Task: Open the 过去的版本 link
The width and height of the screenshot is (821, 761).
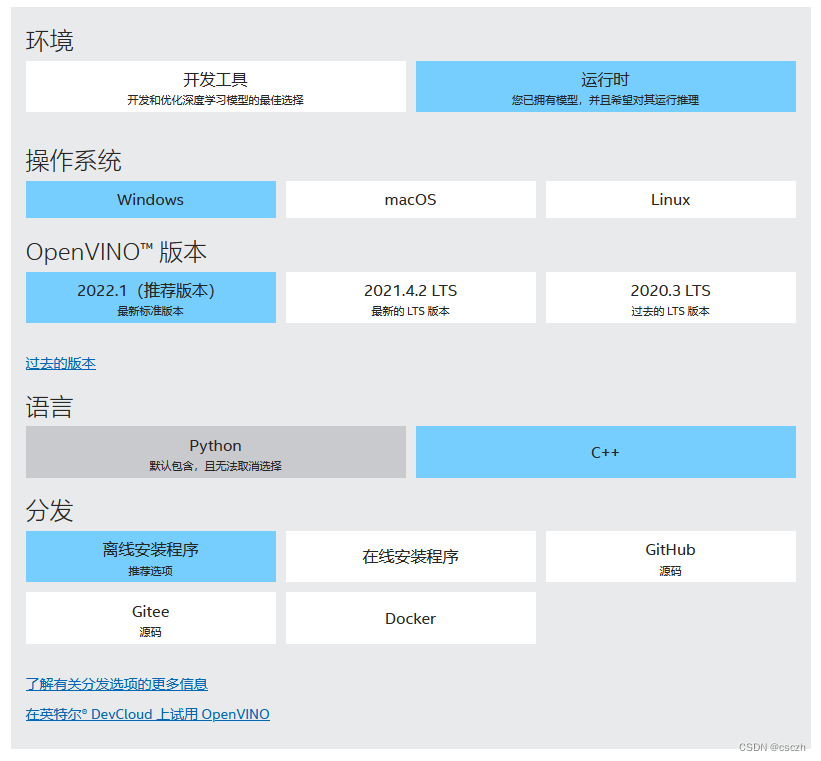Action: (x=61, y=363)
